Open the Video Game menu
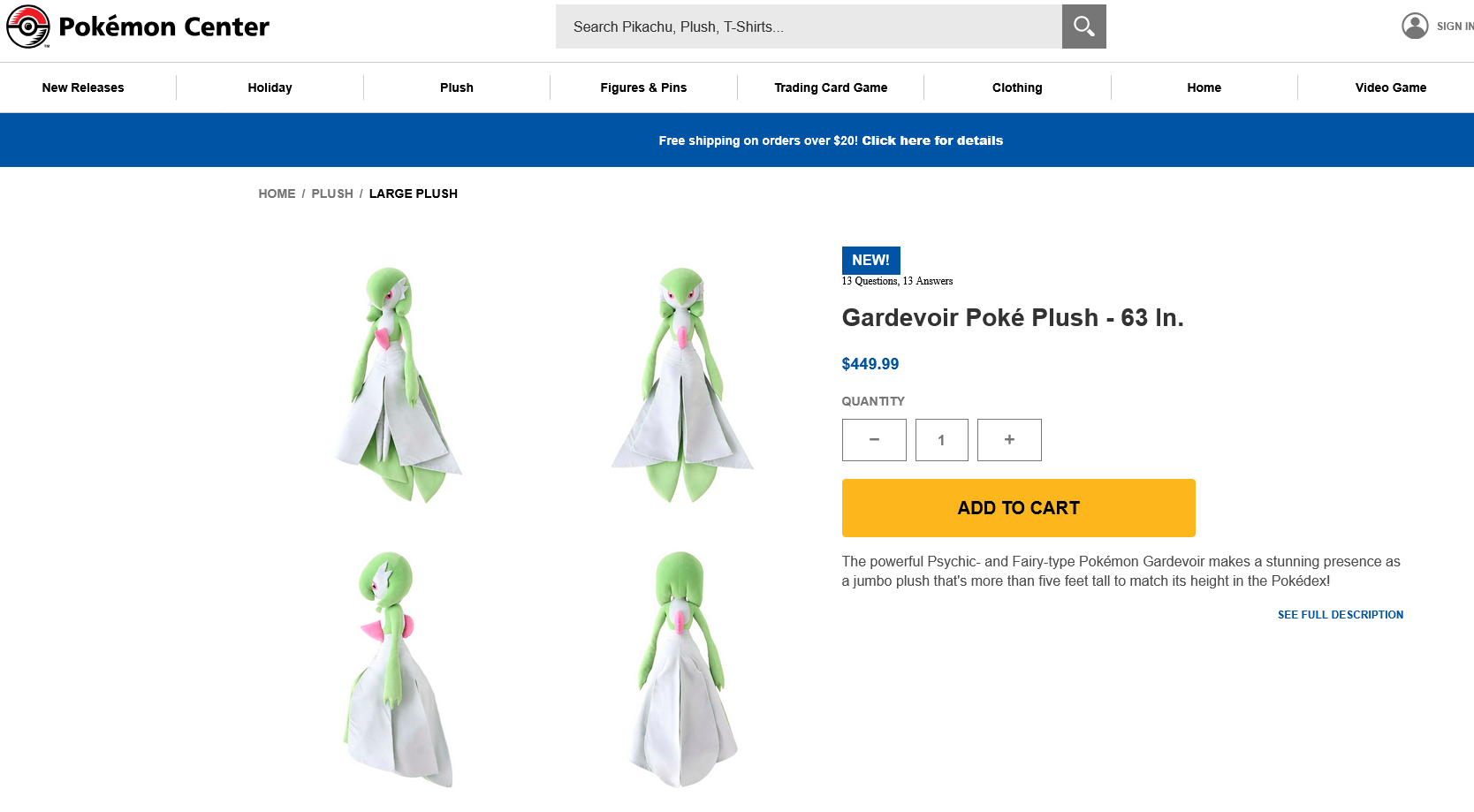Image resolution: width=1474 pixels, height=812 pixels. (1391, 87)
